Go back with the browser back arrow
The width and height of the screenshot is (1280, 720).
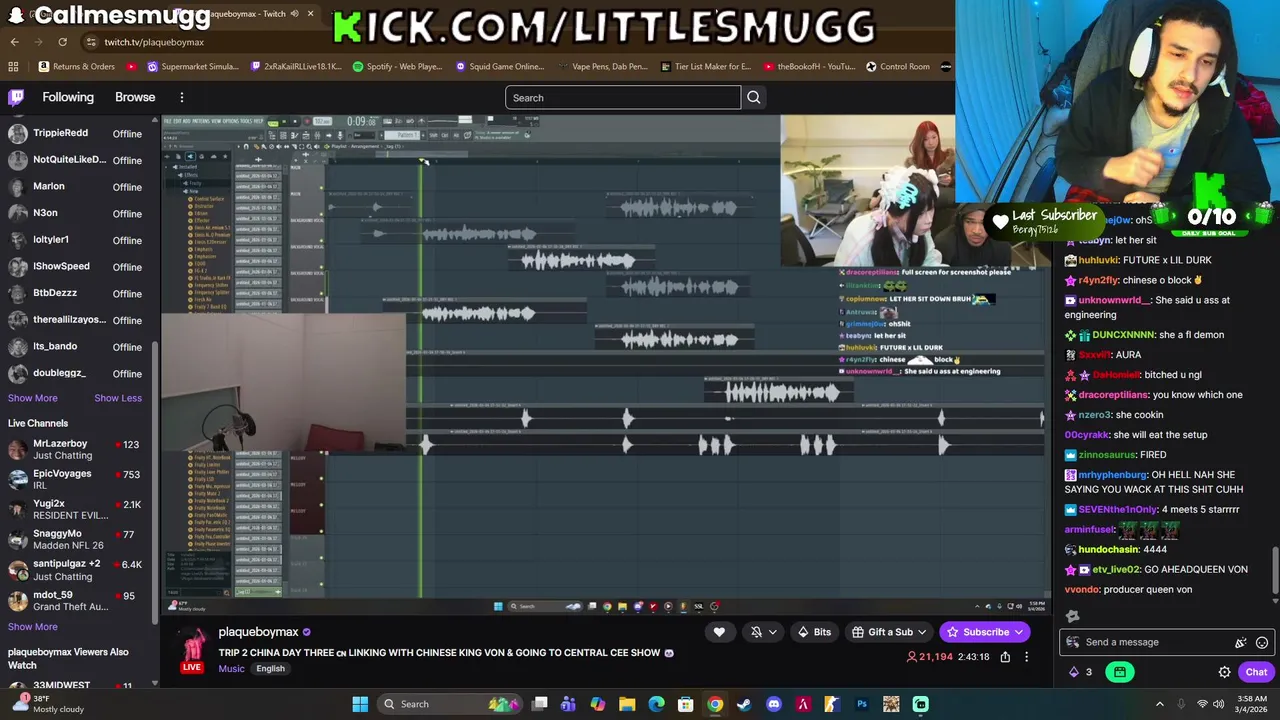[x=14, y=42]
